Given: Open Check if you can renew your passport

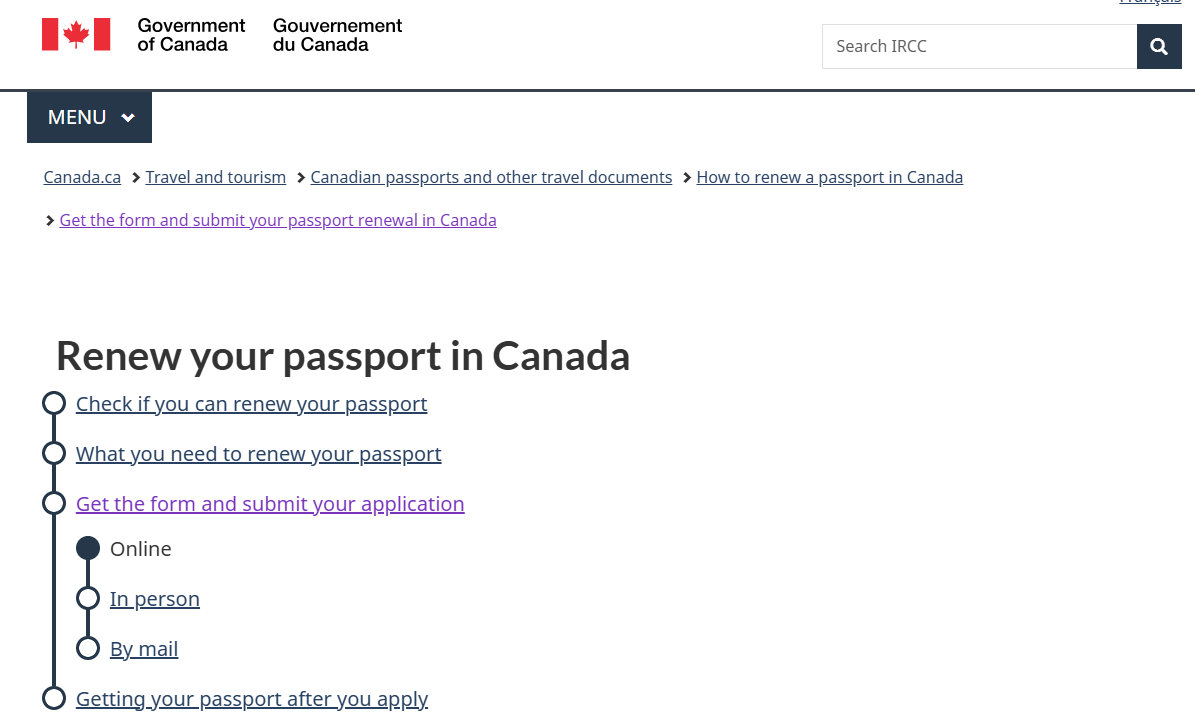Looking at the screenshot, I should (251, 404).
